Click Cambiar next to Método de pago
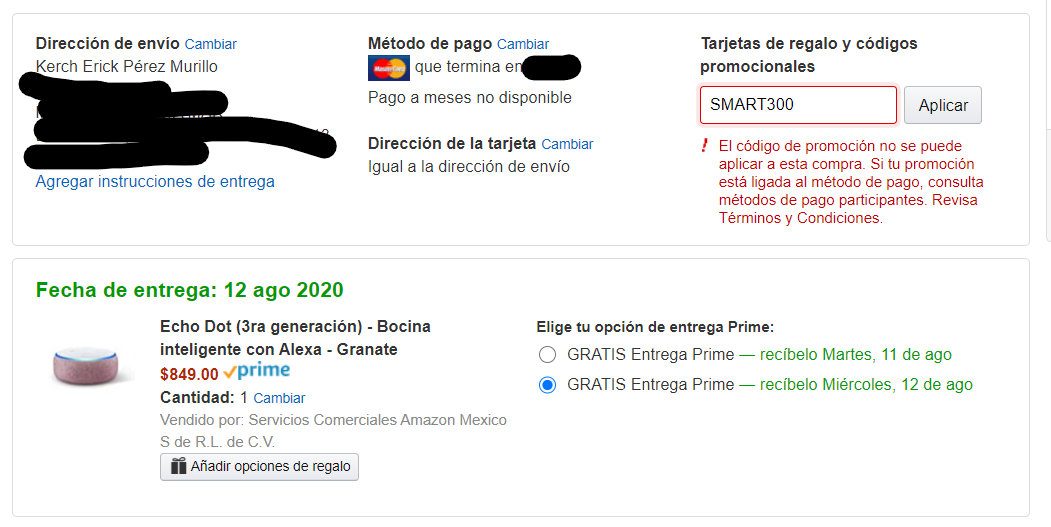This screenshot has width=1051, height=527. tap(523, 44)
